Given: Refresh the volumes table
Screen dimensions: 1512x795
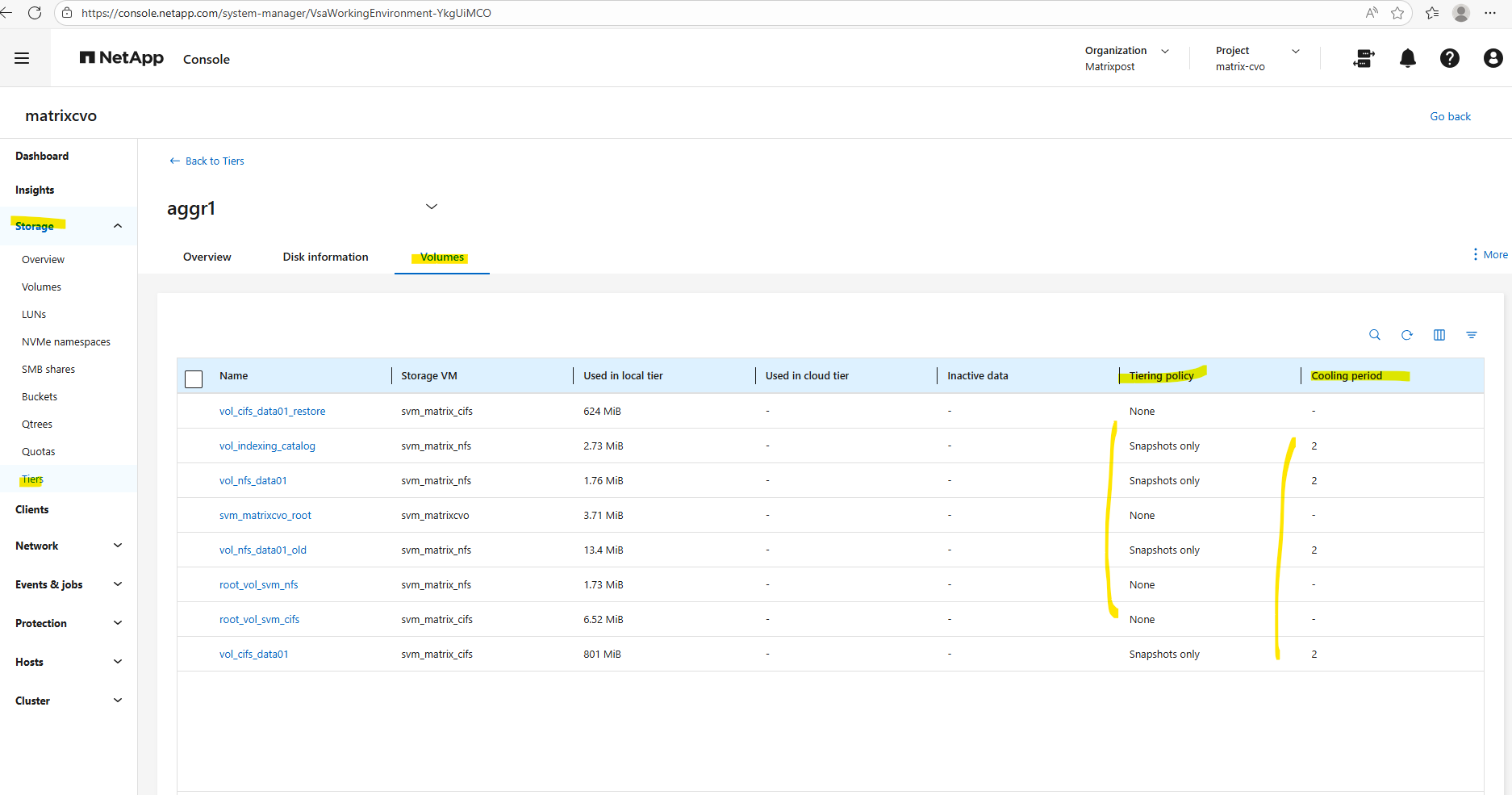Looking at the screenshot, I should [1406, 335].
